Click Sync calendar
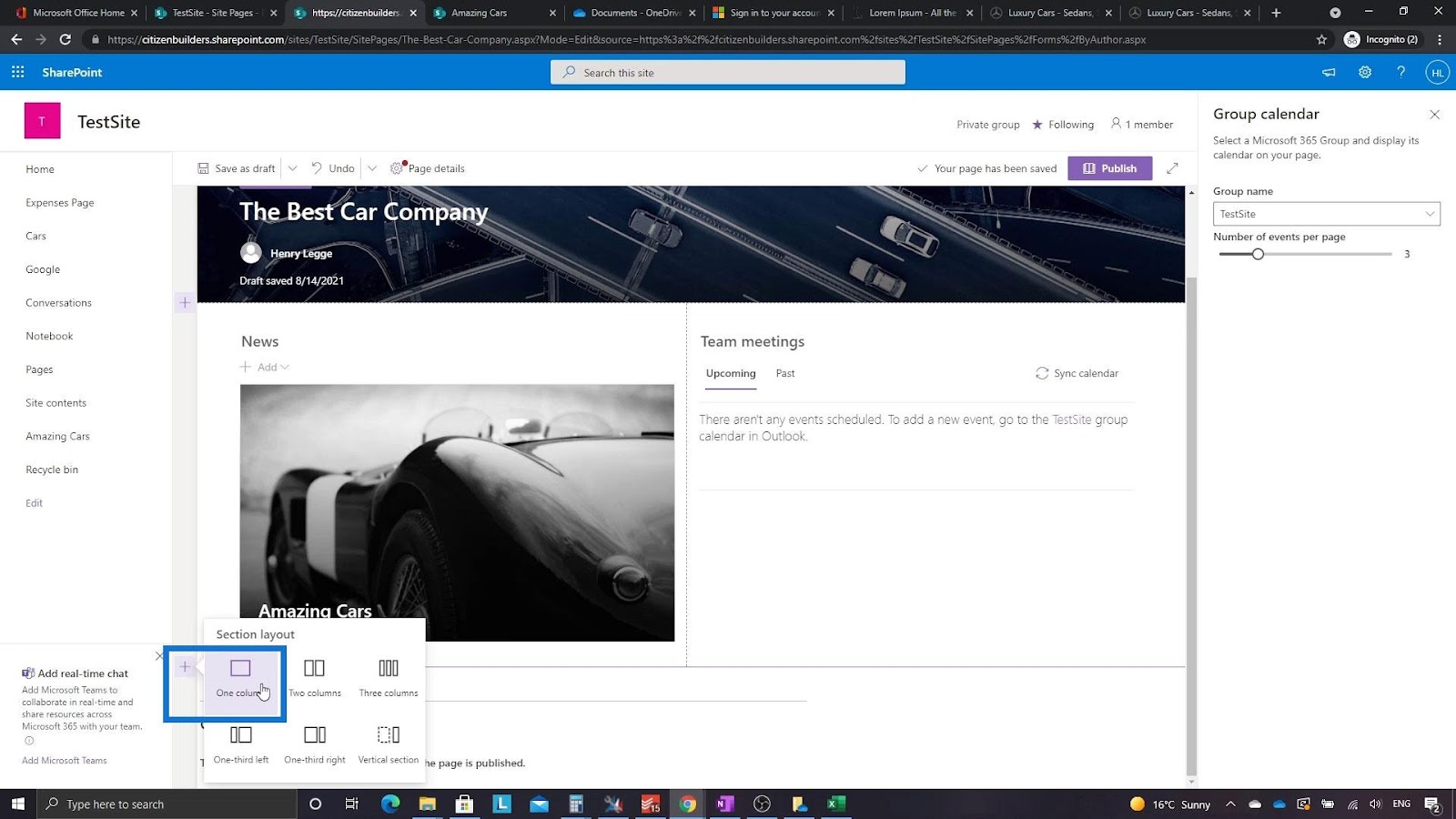 coord(1077,373)
